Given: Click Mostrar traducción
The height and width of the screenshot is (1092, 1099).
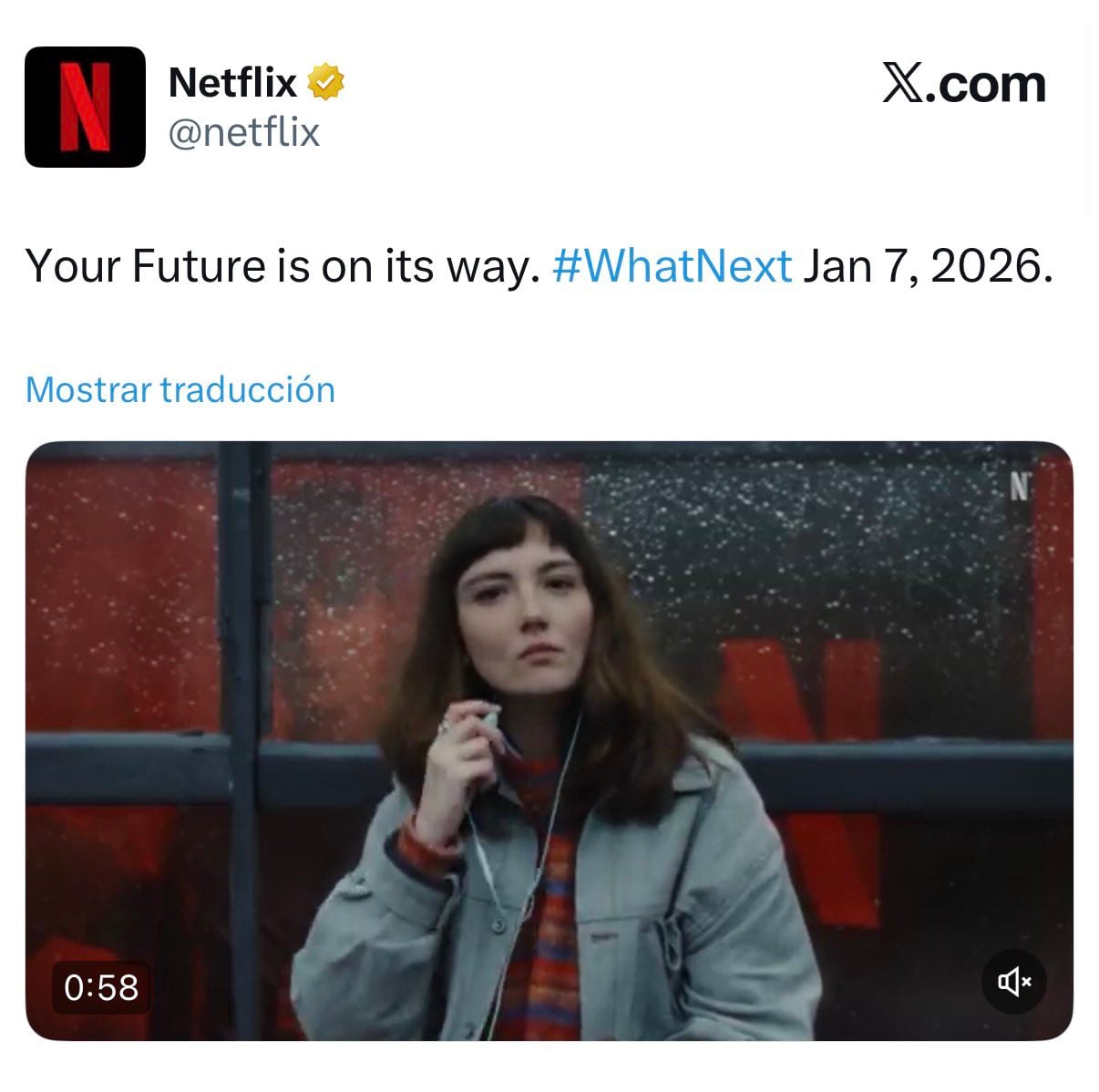Looking at the screenshot, I should tap(180, 389).
